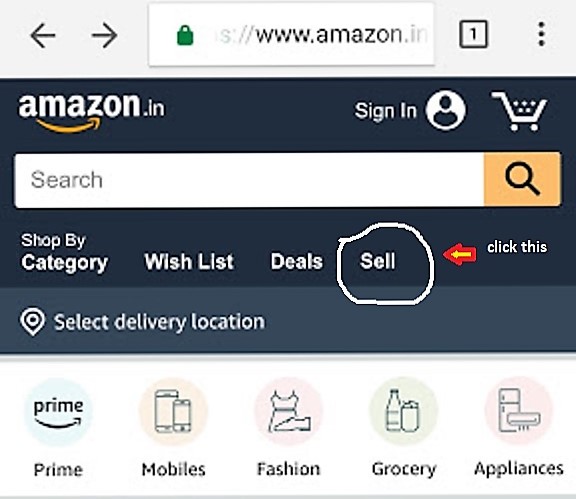Open the shopping cart
This screenshot has width=576, height=499.
pyautogui.click(x=520, y=111)
